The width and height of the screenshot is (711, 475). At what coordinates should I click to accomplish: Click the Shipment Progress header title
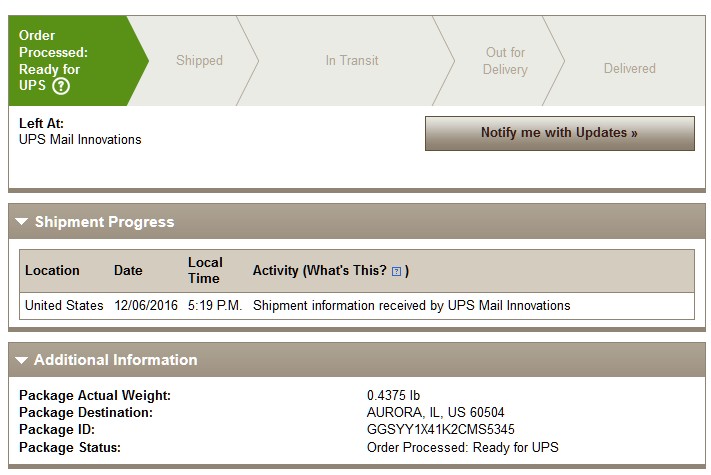[104, 222]
